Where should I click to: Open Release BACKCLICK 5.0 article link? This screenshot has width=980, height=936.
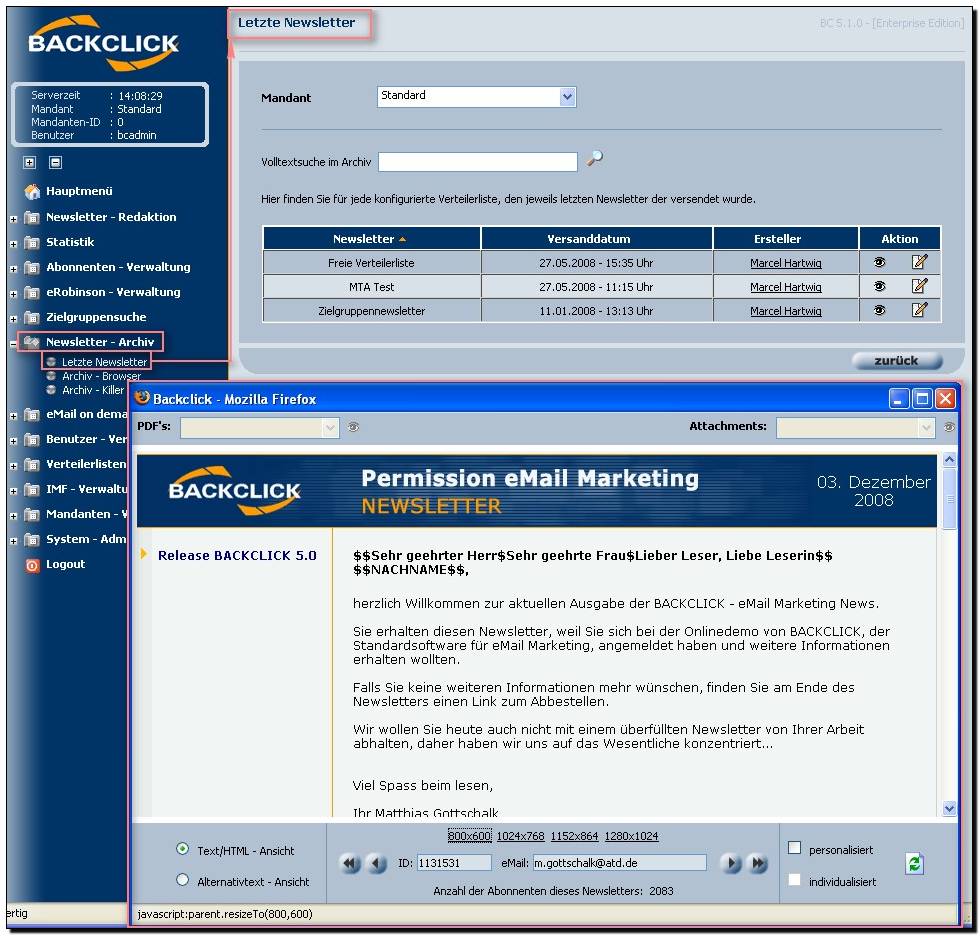click(237, 555)
